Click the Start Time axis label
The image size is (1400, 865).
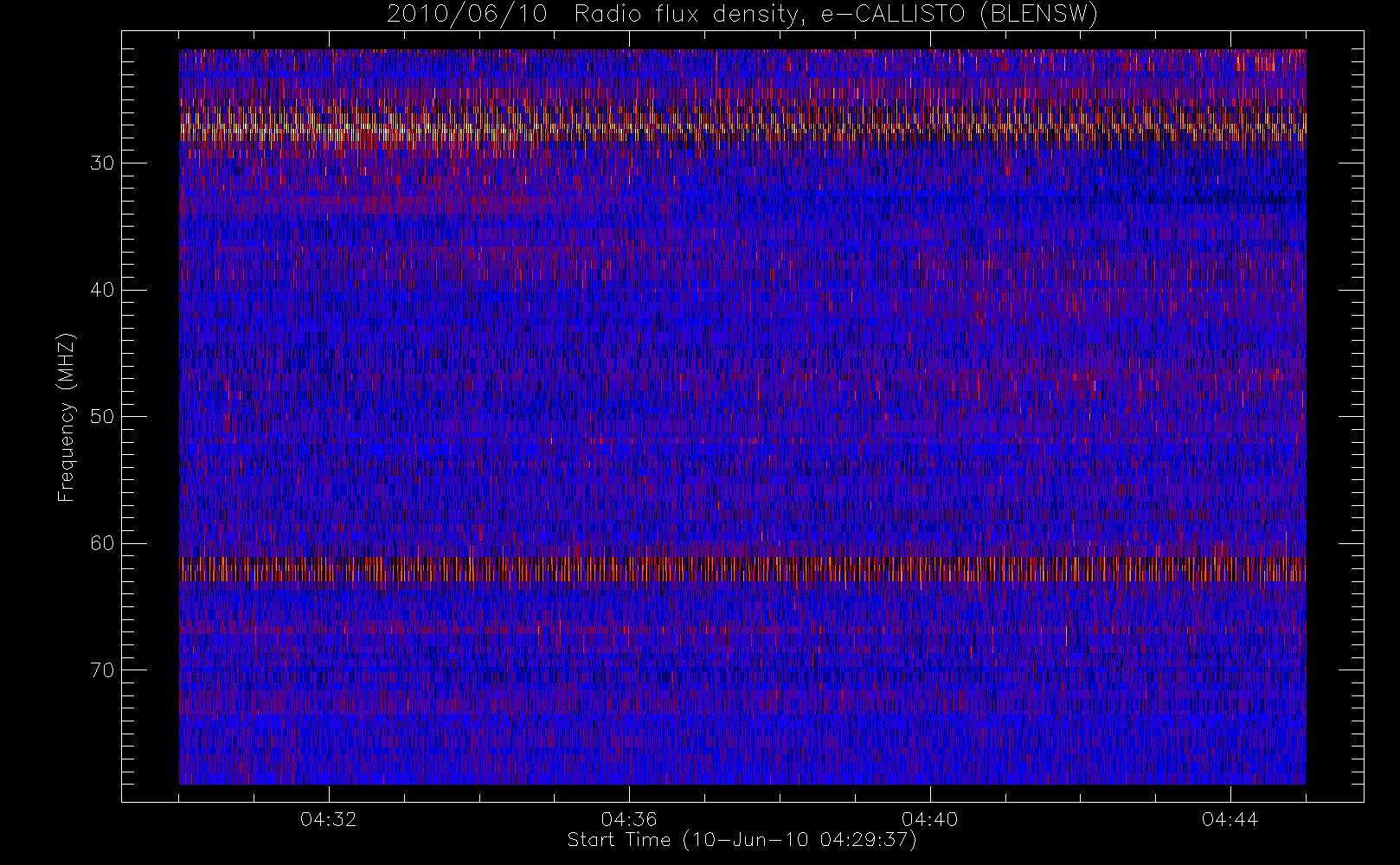[742, 840]
